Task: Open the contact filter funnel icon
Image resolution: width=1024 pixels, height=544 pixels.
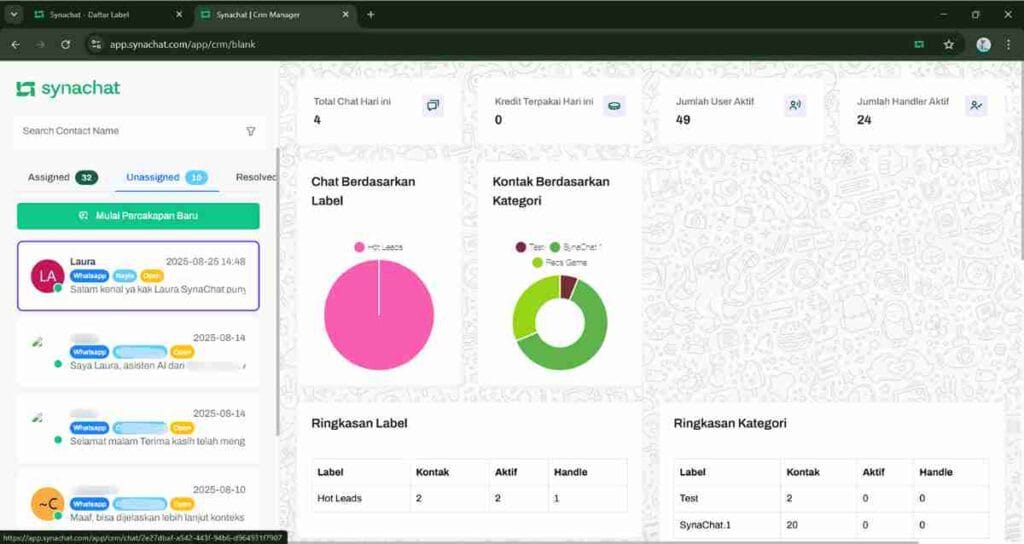Action: point(251,131)
